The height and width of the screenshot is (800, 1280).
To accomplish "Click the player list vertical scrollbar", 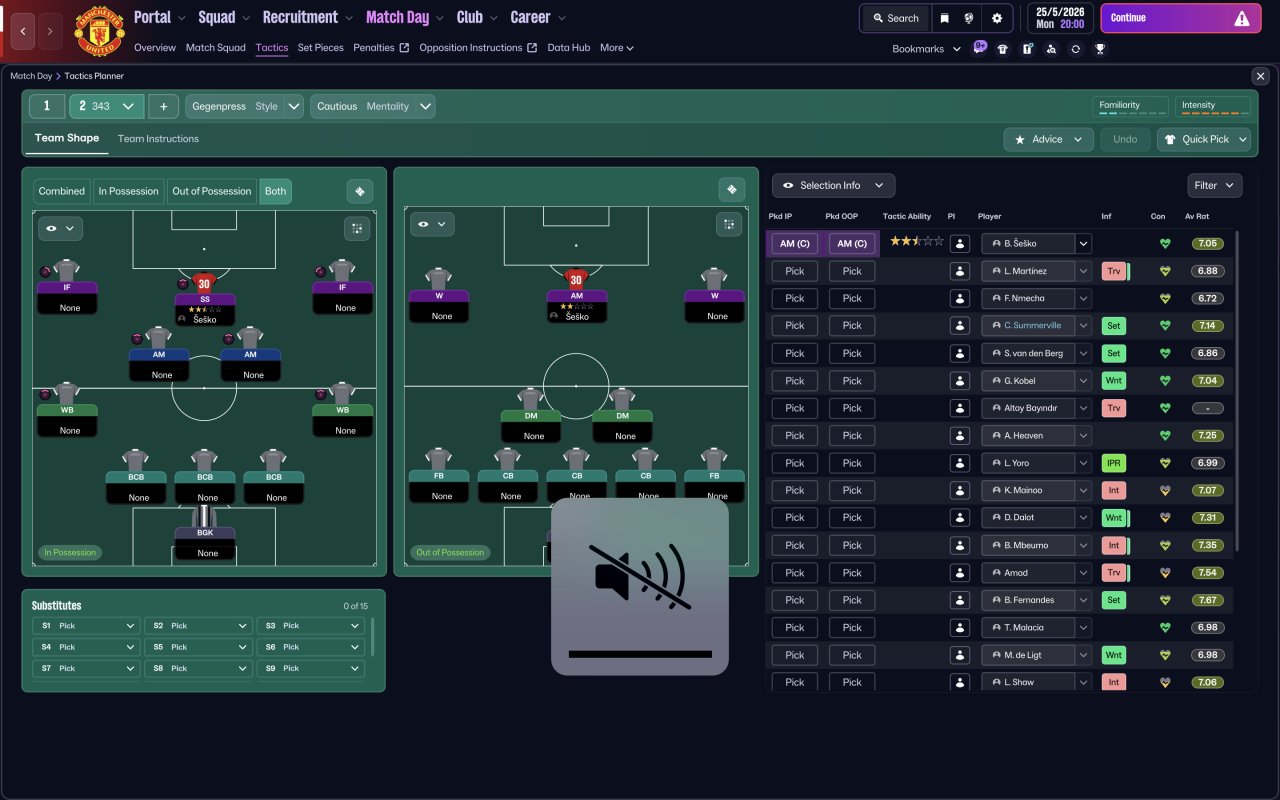I will coord(1237,390).
